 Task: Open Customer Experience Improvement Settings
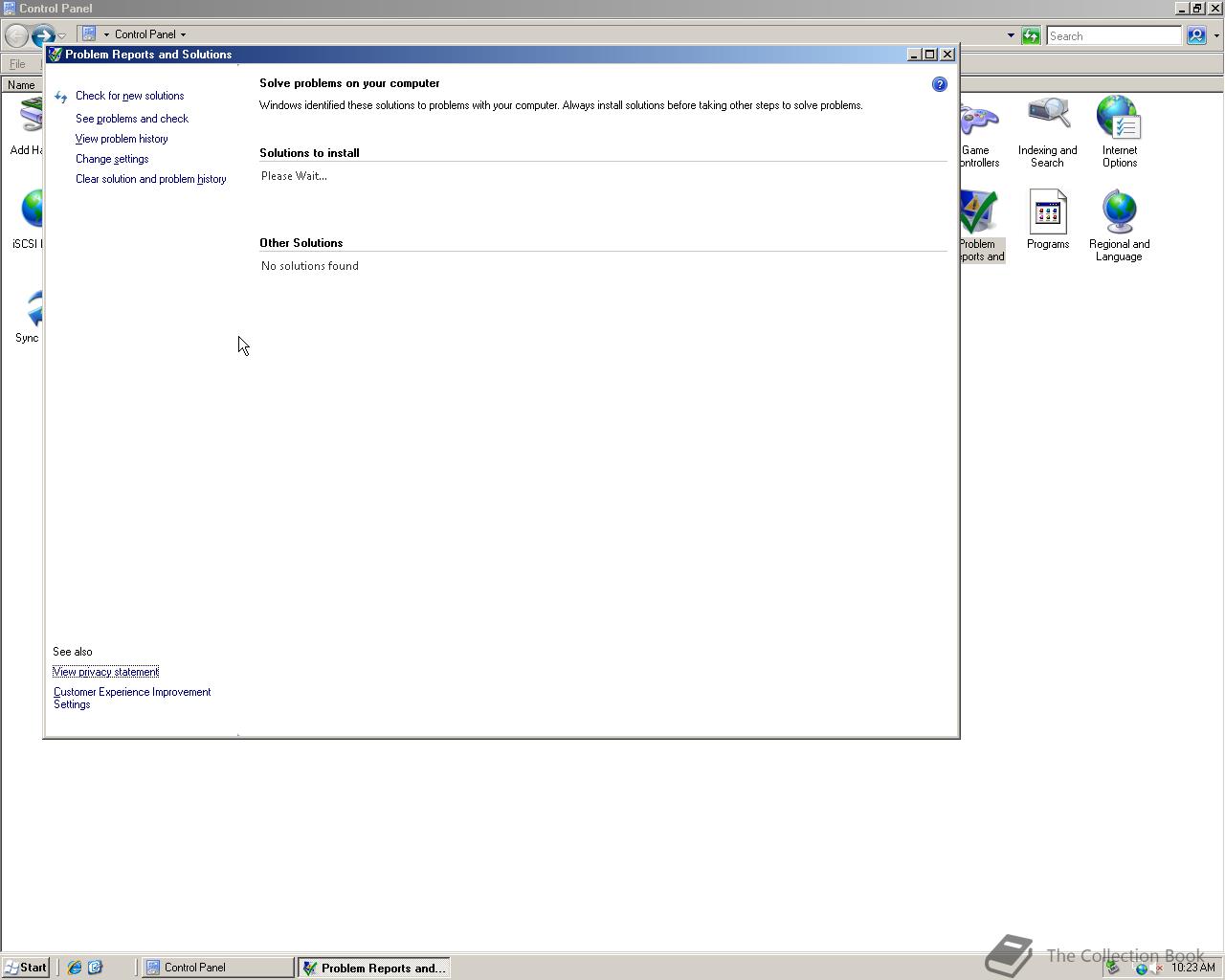pyautogui.click(x=132, y=698)
